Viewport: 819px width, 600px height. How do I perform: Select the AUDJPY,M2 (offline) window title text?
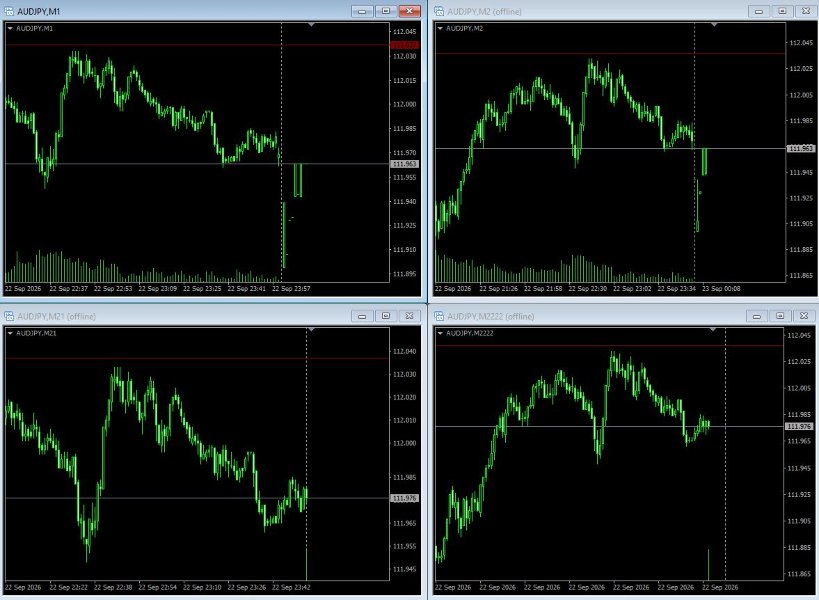484,11
